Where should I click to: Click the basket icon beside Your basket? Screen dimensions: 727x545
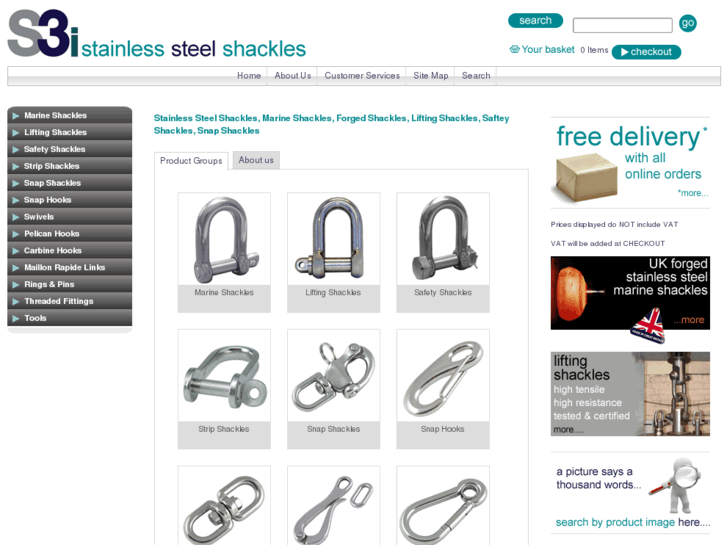(x=514, y=49)
